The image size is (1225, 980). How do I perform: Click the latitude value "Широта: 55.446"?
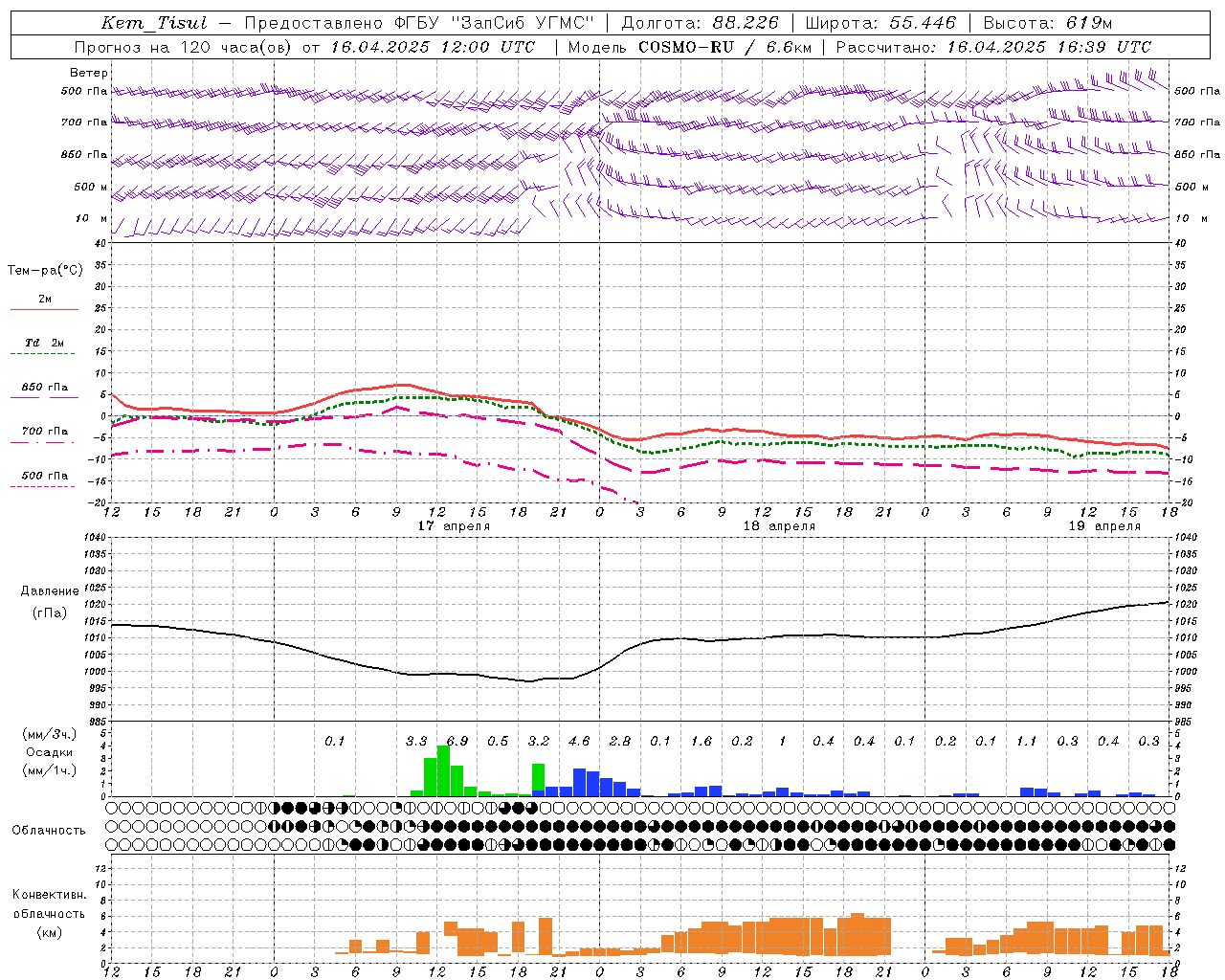tap(880, 23)
